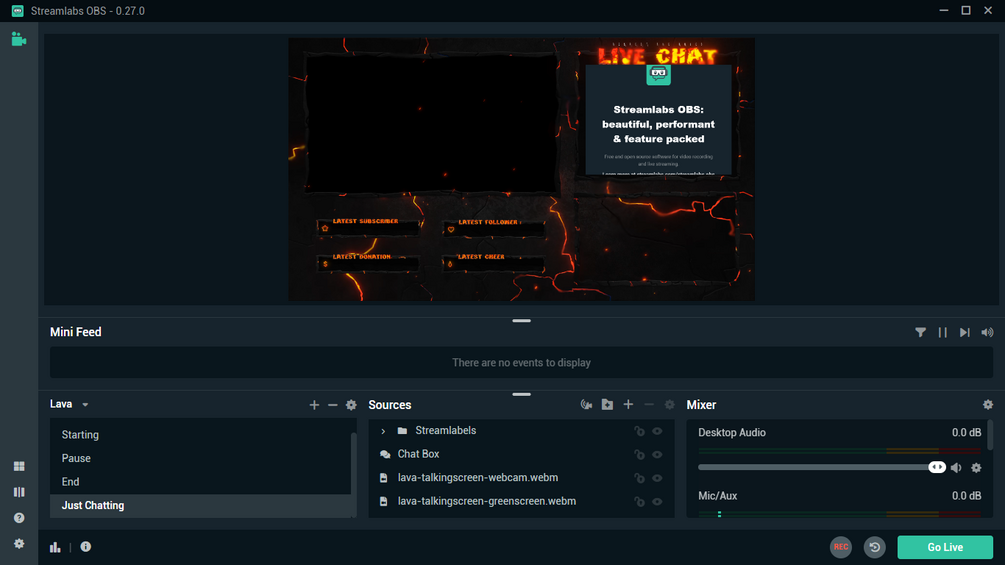1005x565 pixels.
Task: Toggle Studio Mode columns icon in sidebar
Action: pos(19,492)
